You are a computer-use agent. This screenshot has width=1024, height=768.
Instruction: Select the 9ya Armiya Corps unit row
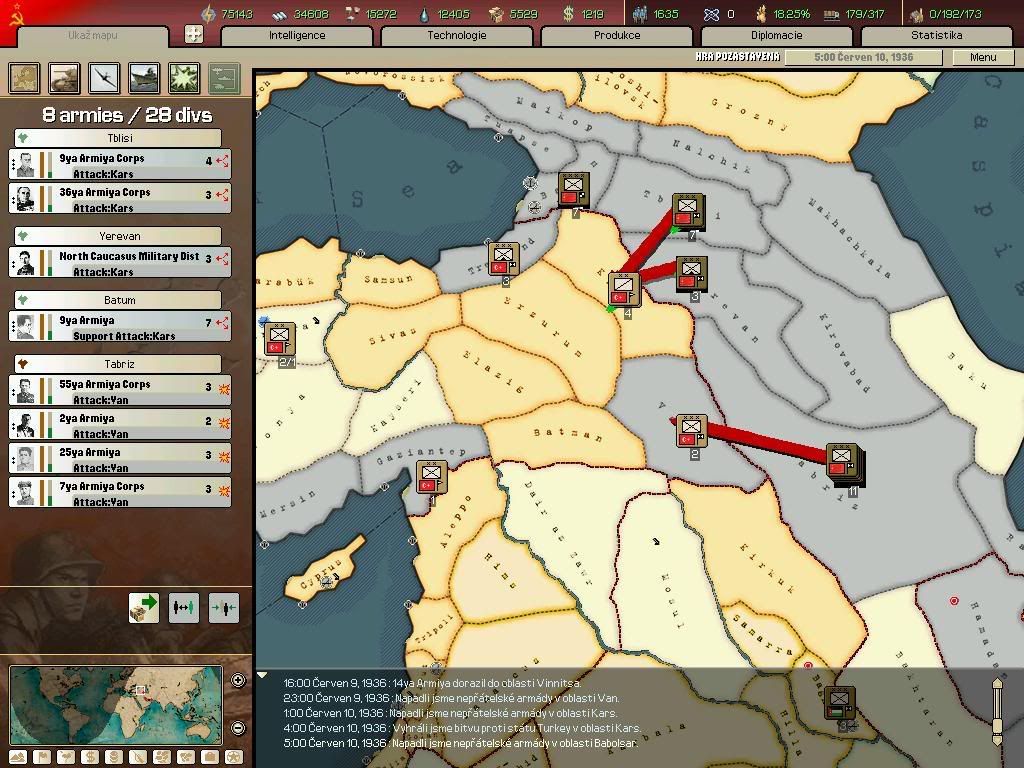point(120,165)
